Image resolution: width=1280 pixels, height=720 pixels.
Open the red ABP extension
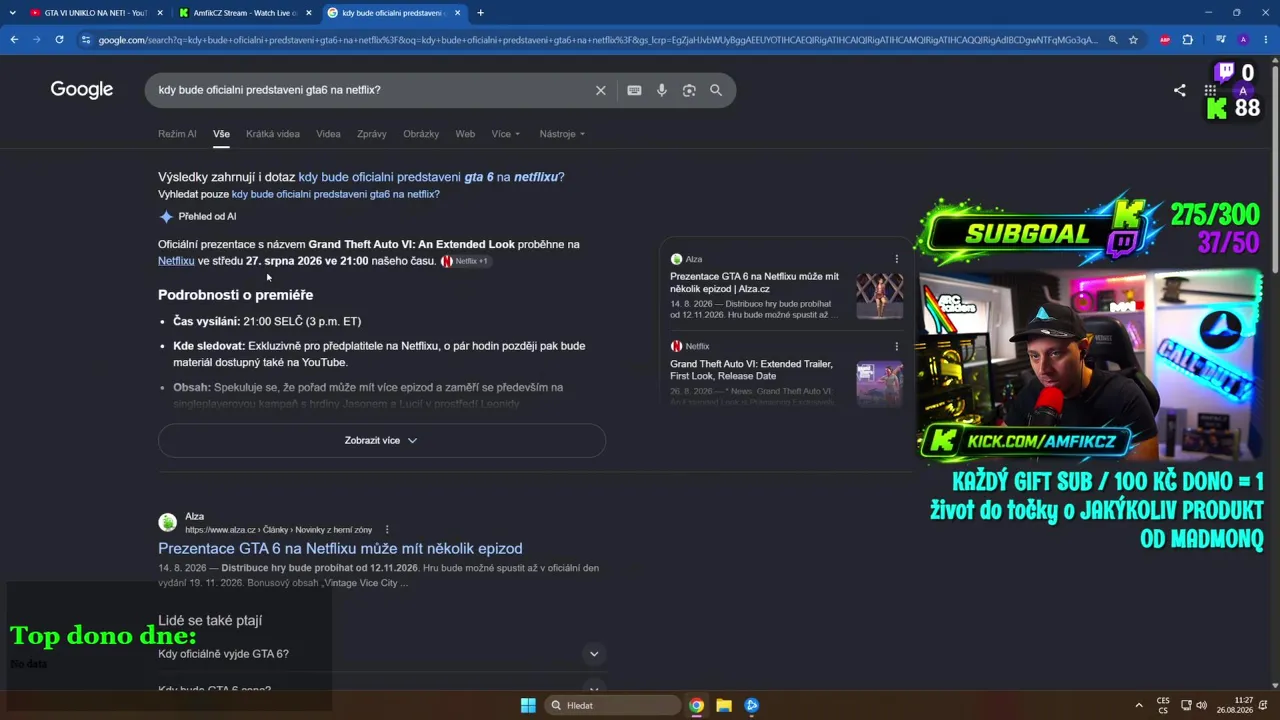coord(1165,40)
